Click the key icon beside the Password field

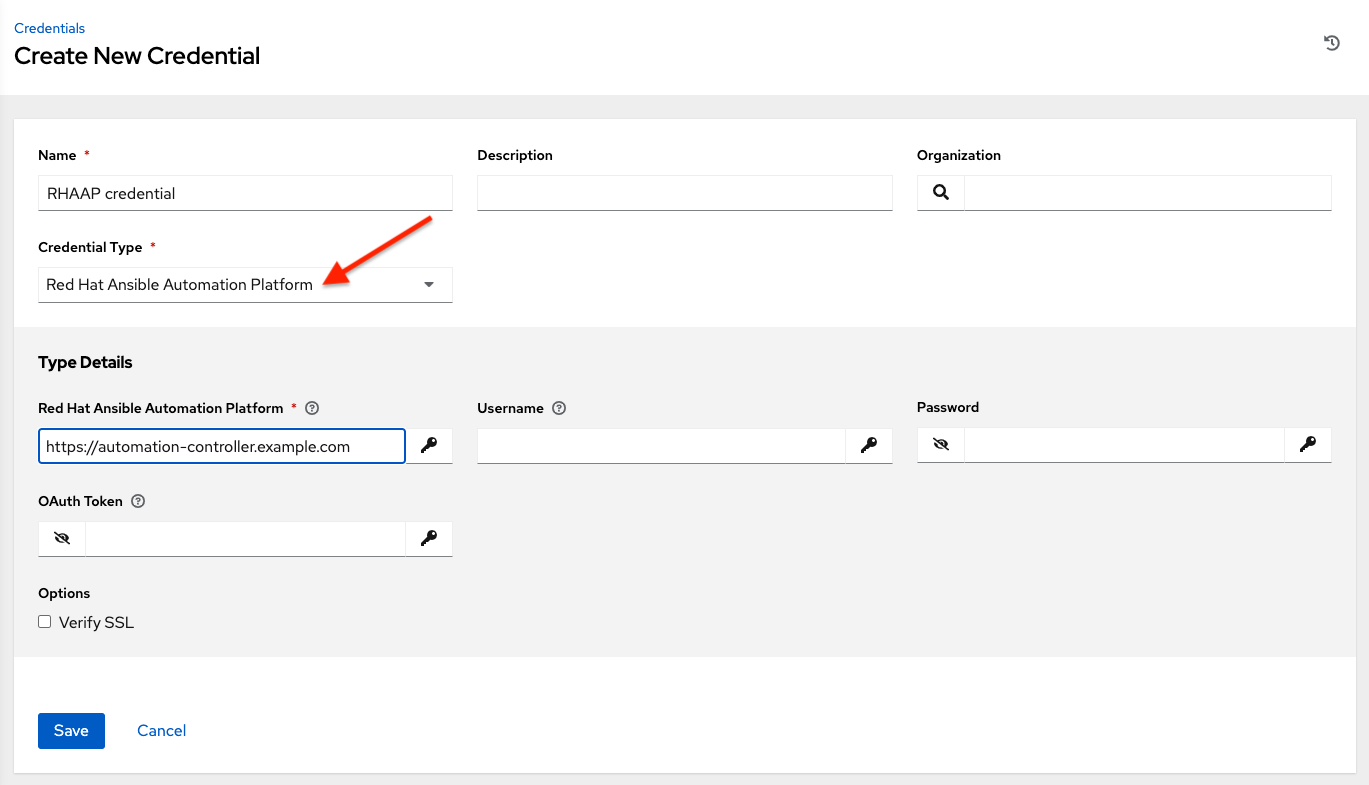(1308, 444)
